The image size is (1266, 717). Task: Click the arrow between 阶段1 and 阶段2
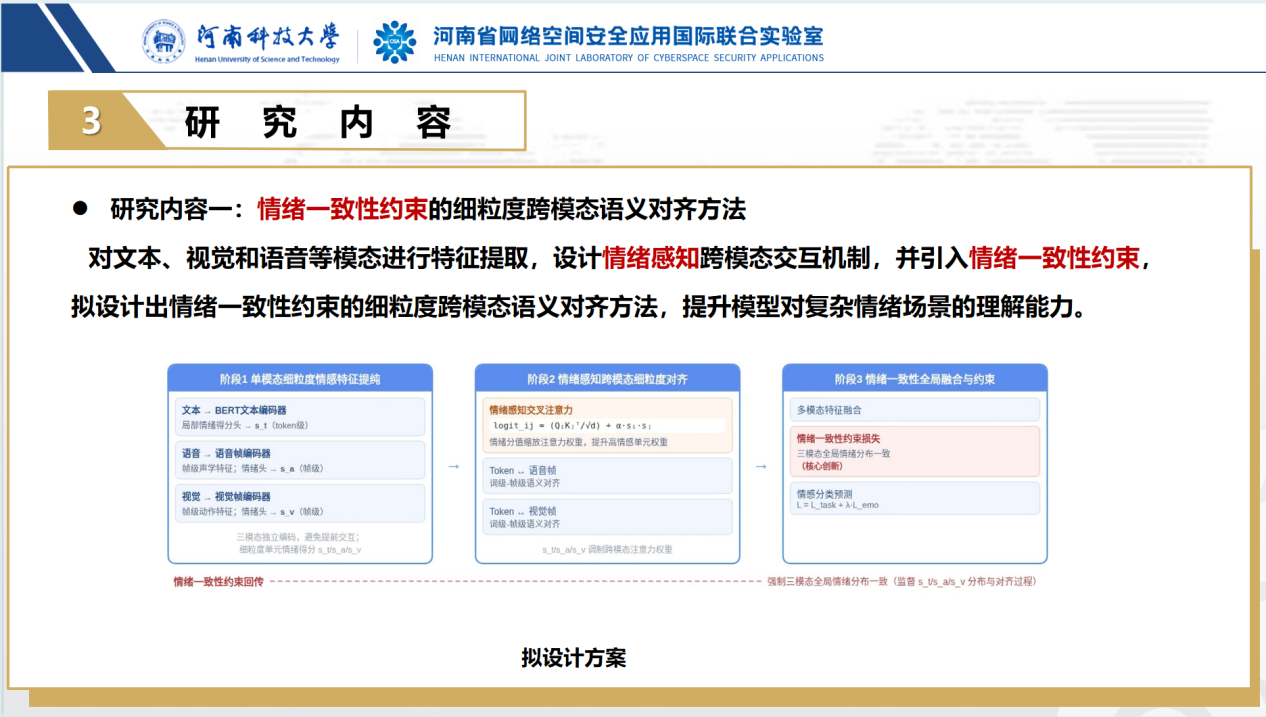point(454,466)
